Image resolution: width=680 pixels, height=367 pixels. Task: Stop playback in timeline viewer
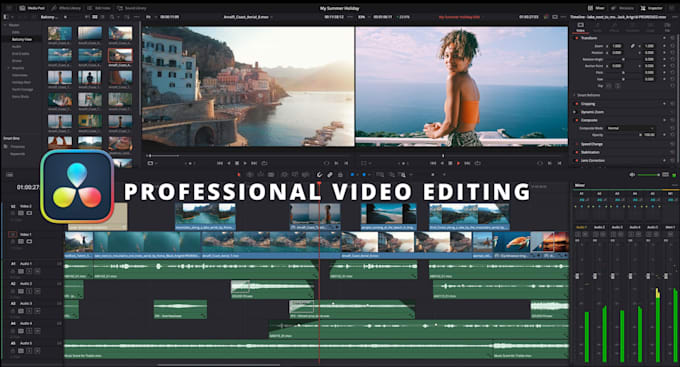click(x=450, y=164)
